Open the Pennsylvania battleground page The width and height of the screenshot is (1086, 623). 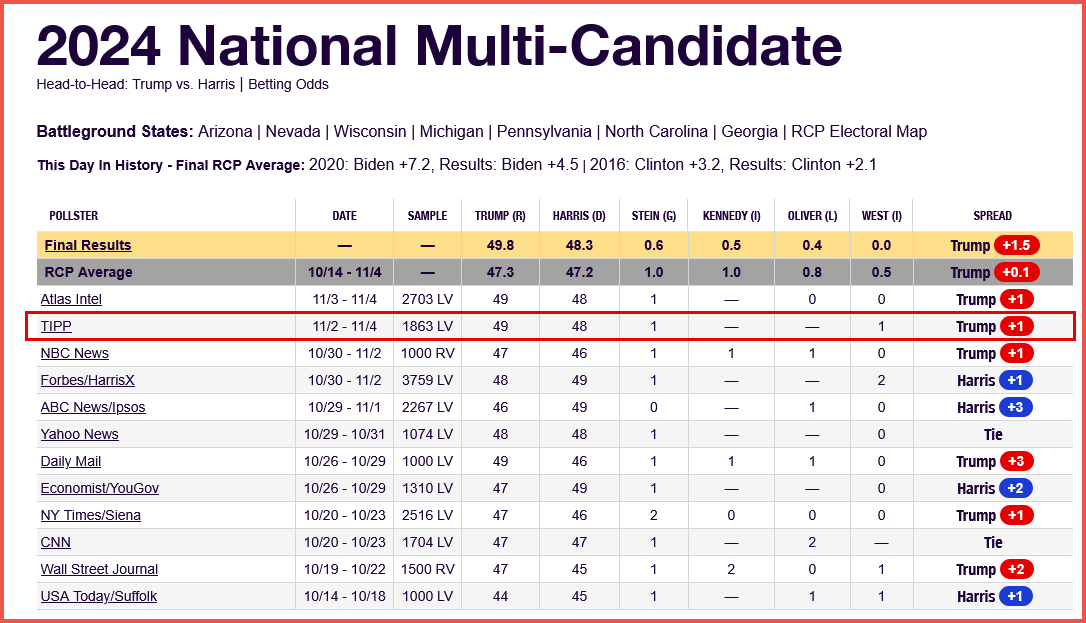(545, 131)
